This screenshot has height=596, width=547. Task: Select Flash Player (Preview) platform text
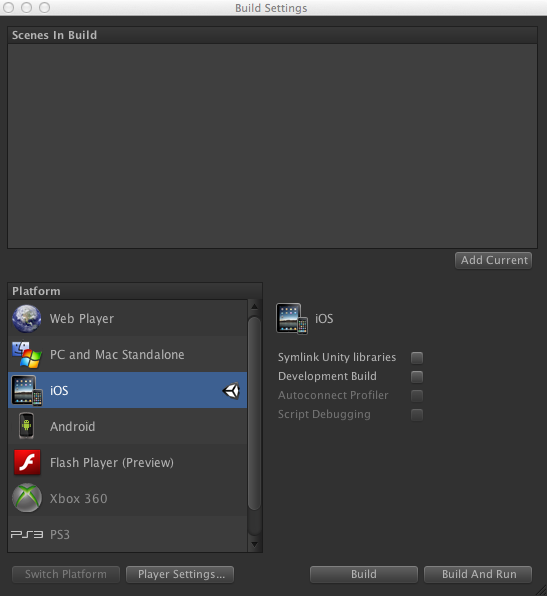(x=112, y=463)
